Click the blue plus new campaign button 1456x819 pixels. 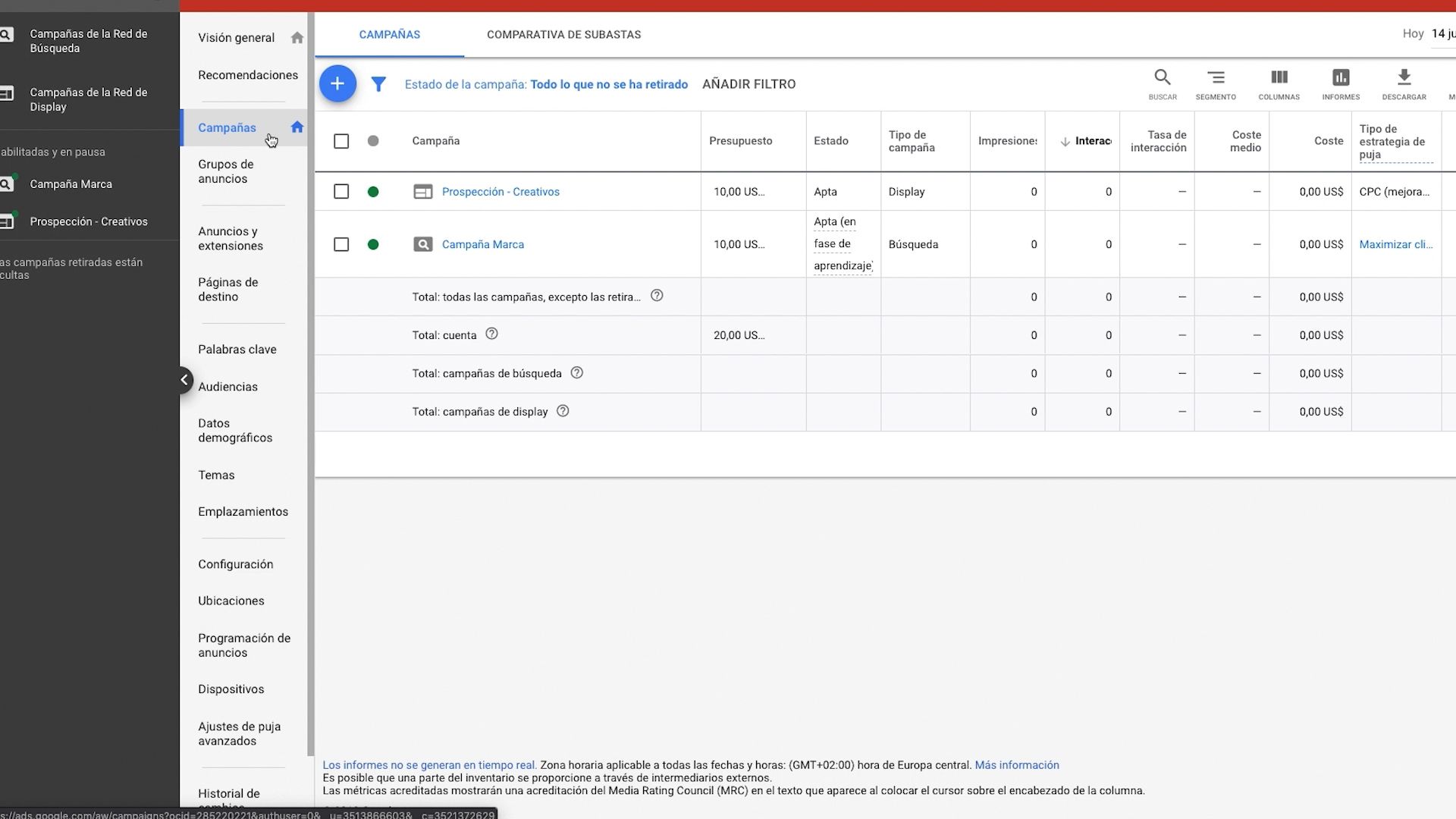tap(337, 83)
